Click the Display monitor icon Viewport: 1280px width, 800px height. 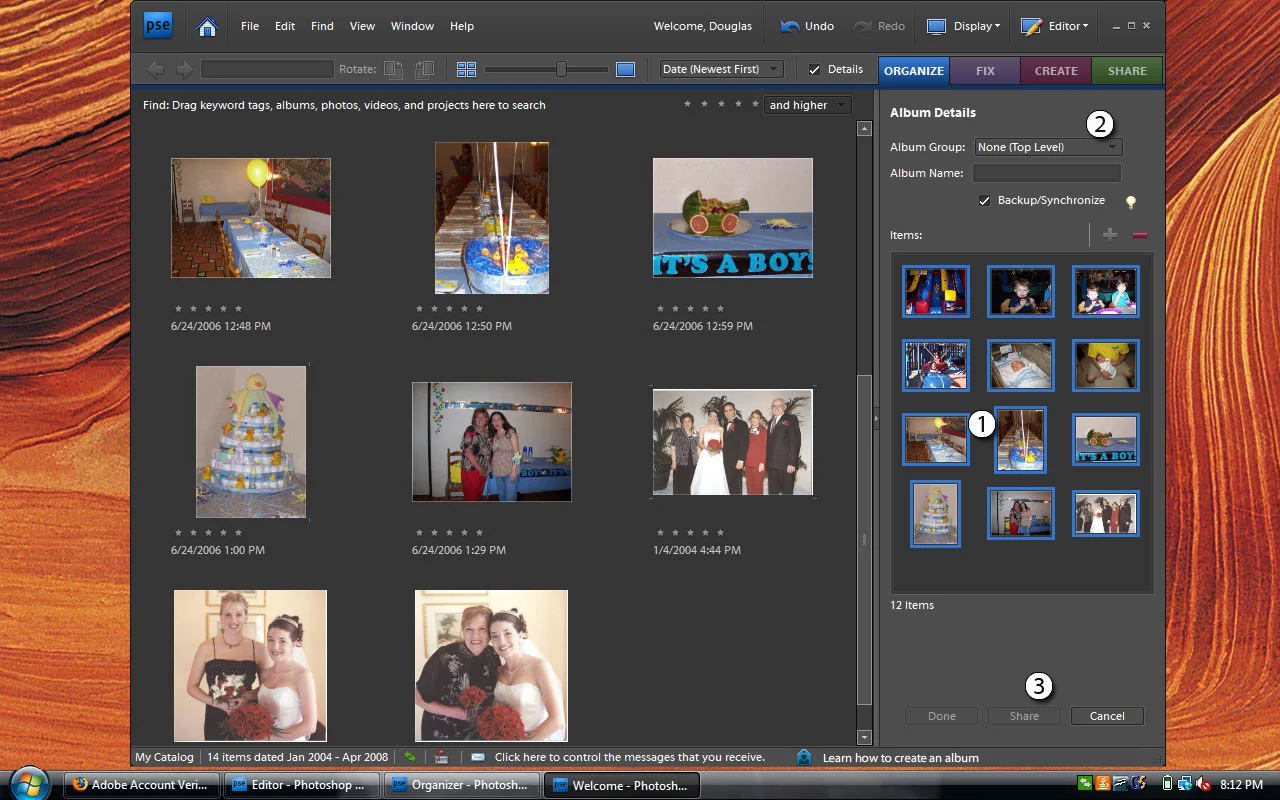coord(936,26)
